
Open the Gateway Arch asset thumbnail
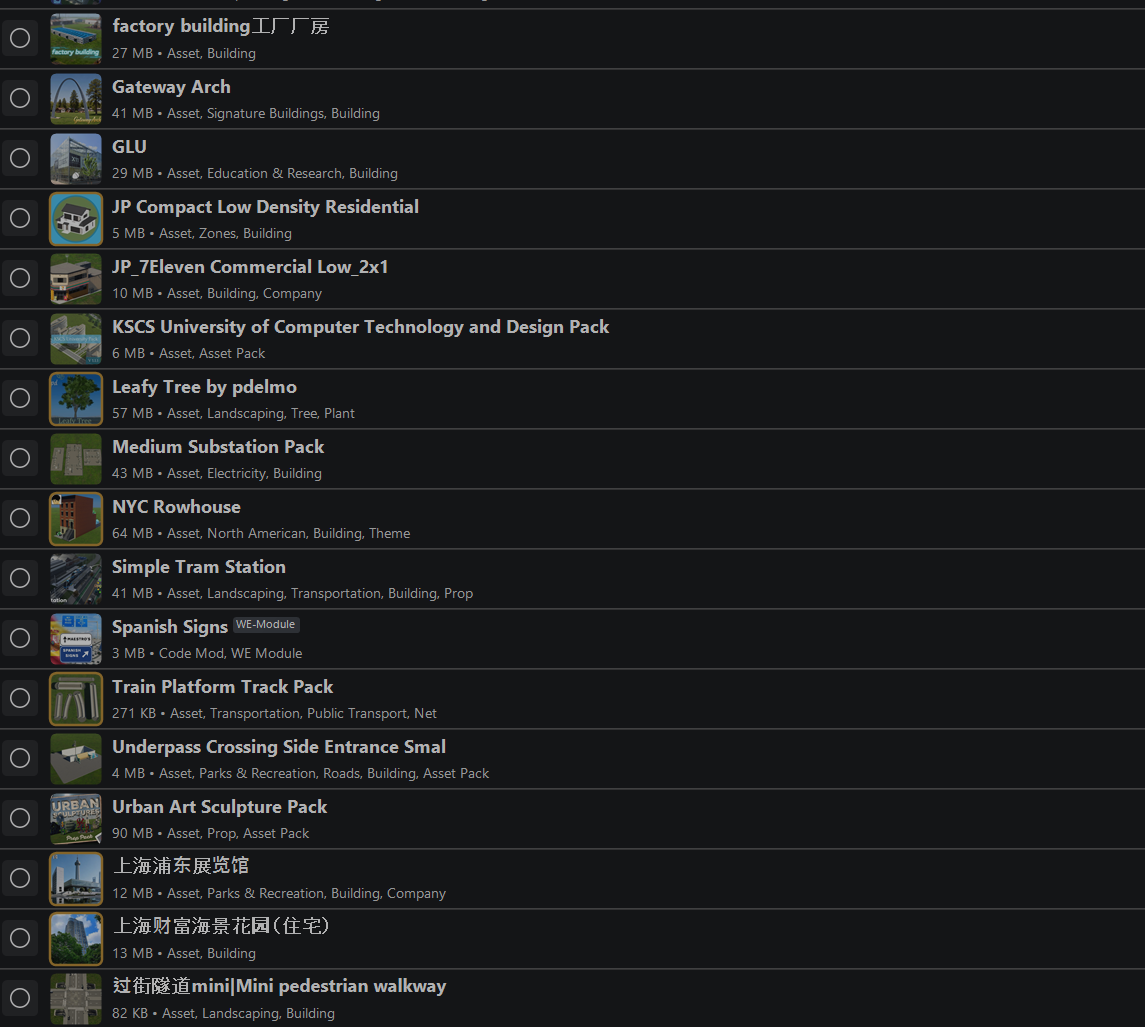[x=76, y=99]
